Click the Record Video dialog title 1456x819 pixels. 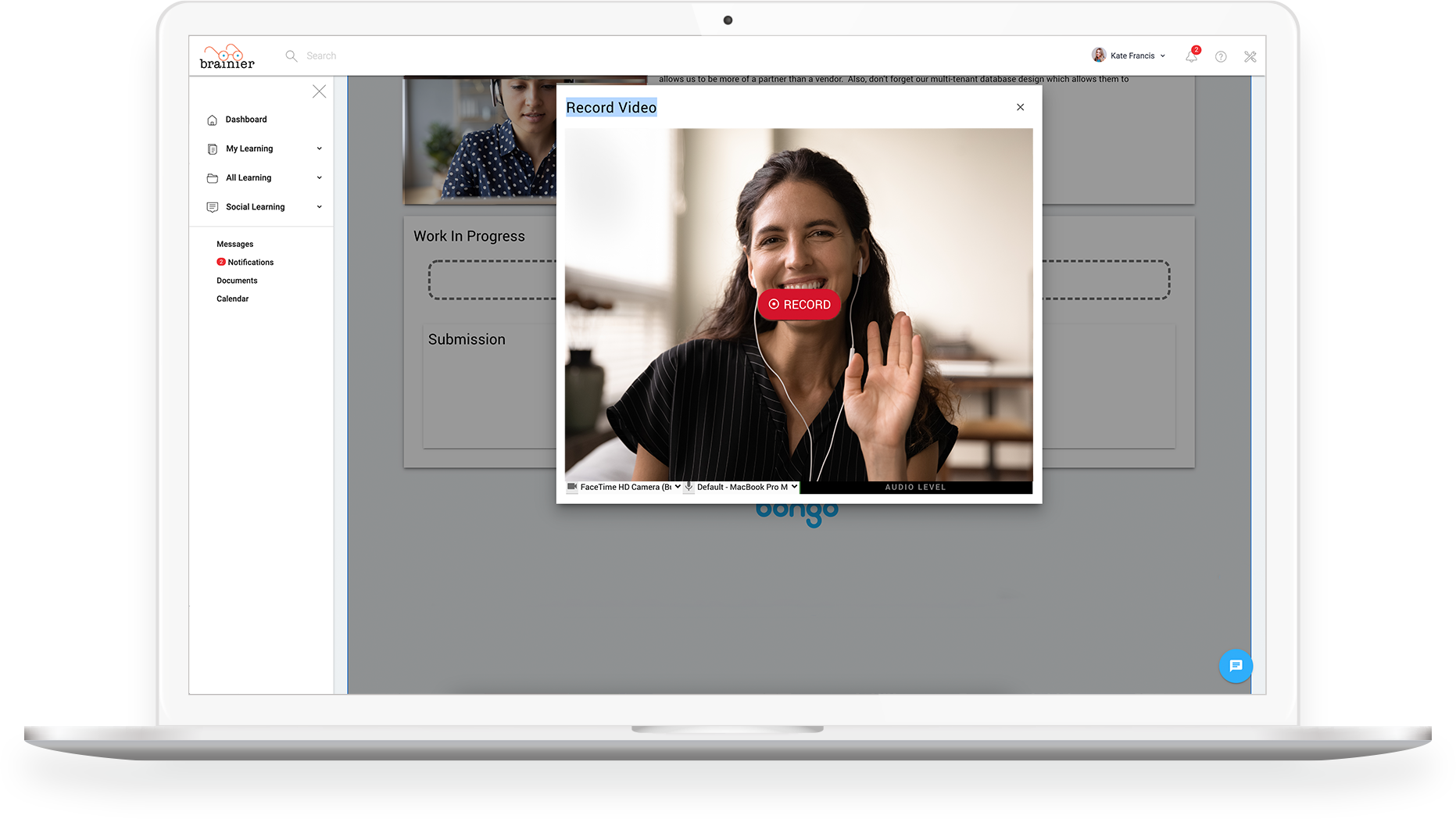click(611, 108)
